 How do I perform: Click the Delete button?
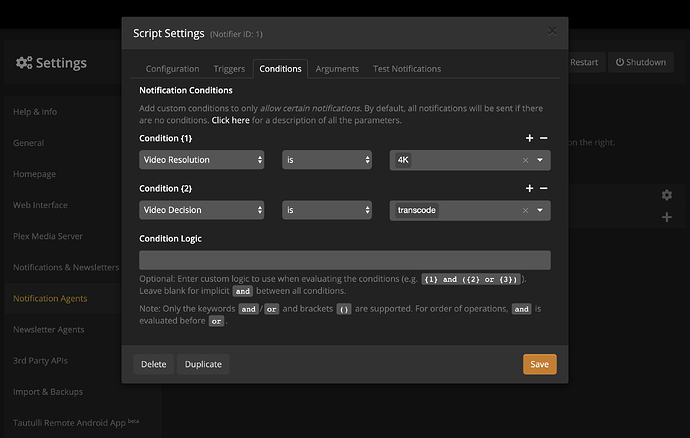click(154, 364)
